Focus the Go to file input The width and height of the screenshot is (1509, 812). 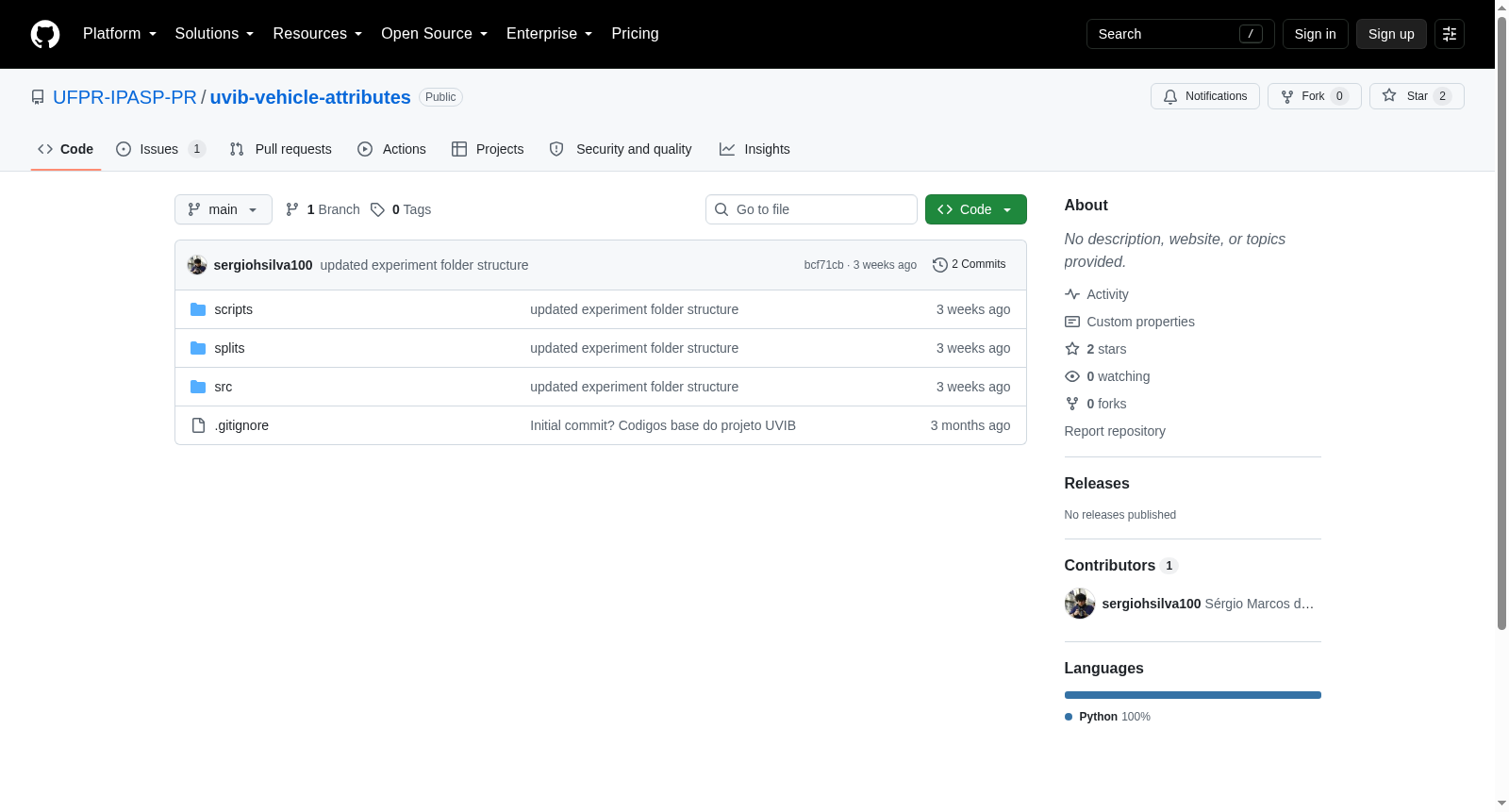(811, 209)
